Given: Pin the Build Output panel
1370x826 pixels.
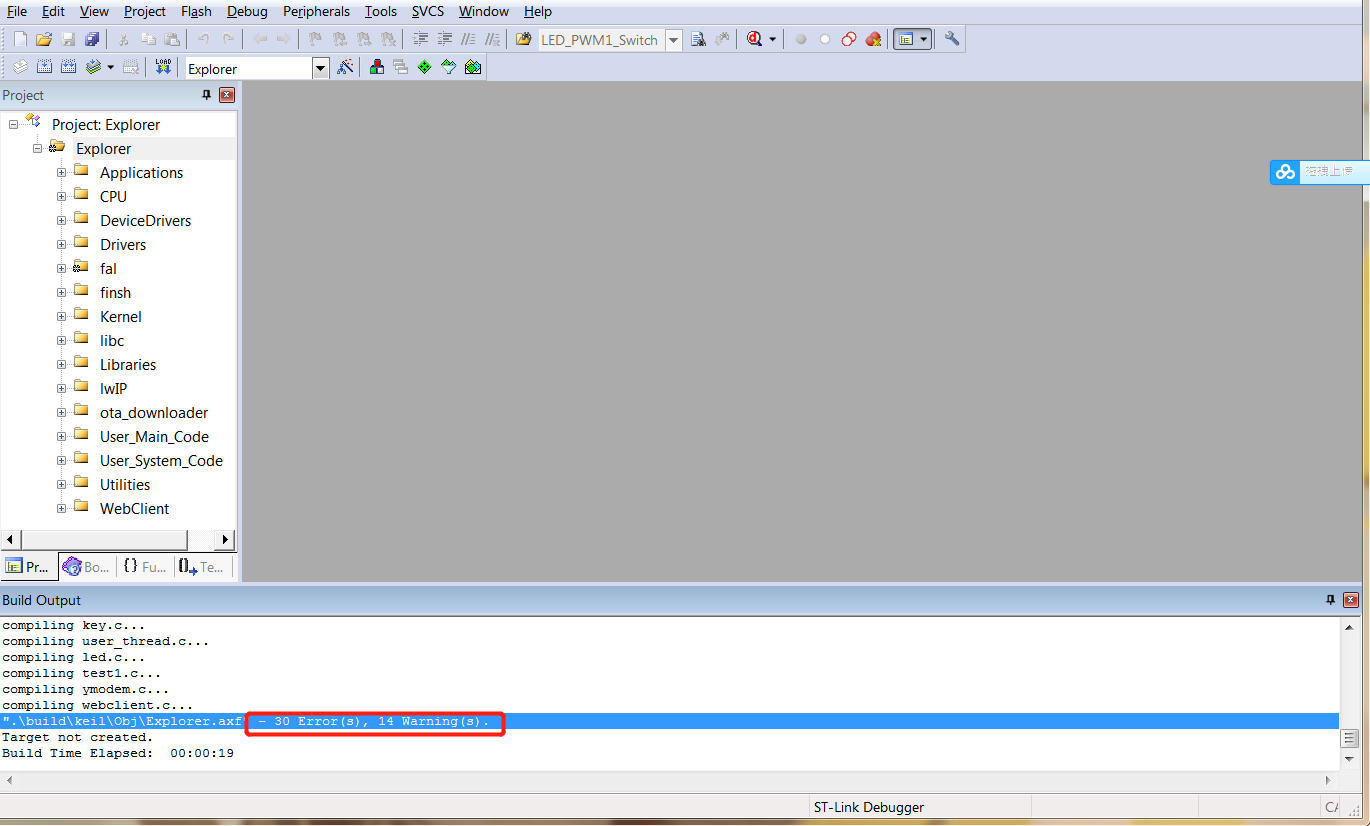Looking at the screenshot, I should point(1330,600).
